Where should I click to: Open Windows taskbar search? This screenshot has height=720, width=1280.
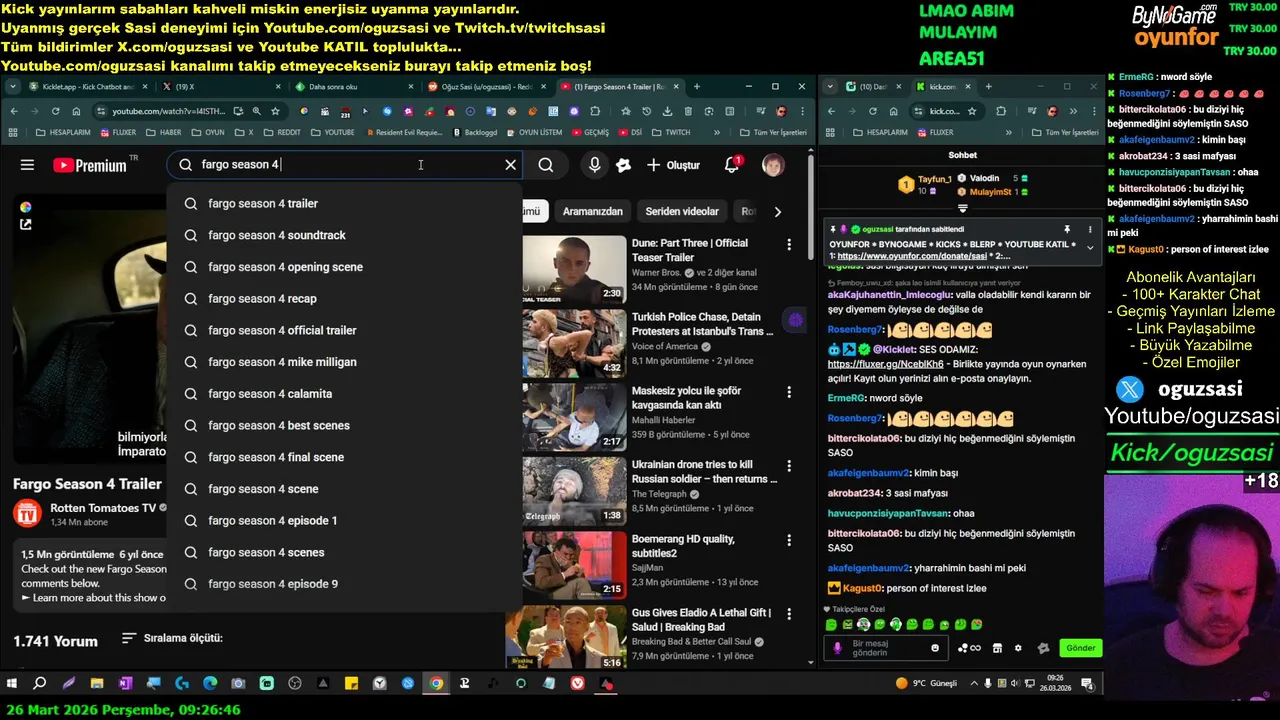pyautogui.click(x=40, y=684)
